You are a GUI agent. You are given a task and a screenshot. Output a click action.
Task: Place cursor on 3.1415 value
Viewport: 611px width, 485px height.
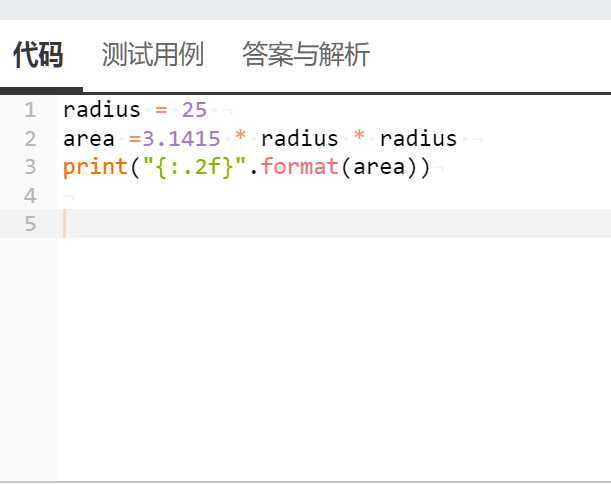[182, 139]
